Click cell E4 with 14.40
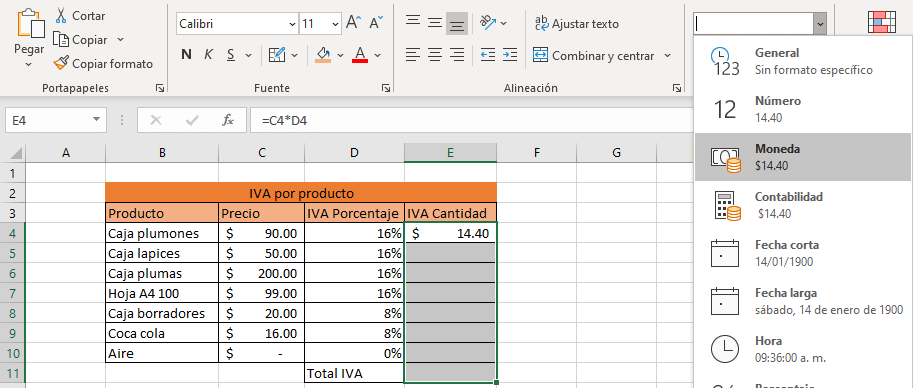Image resolution: width=913 pixels, height=388 pixels. coord(450,234)
